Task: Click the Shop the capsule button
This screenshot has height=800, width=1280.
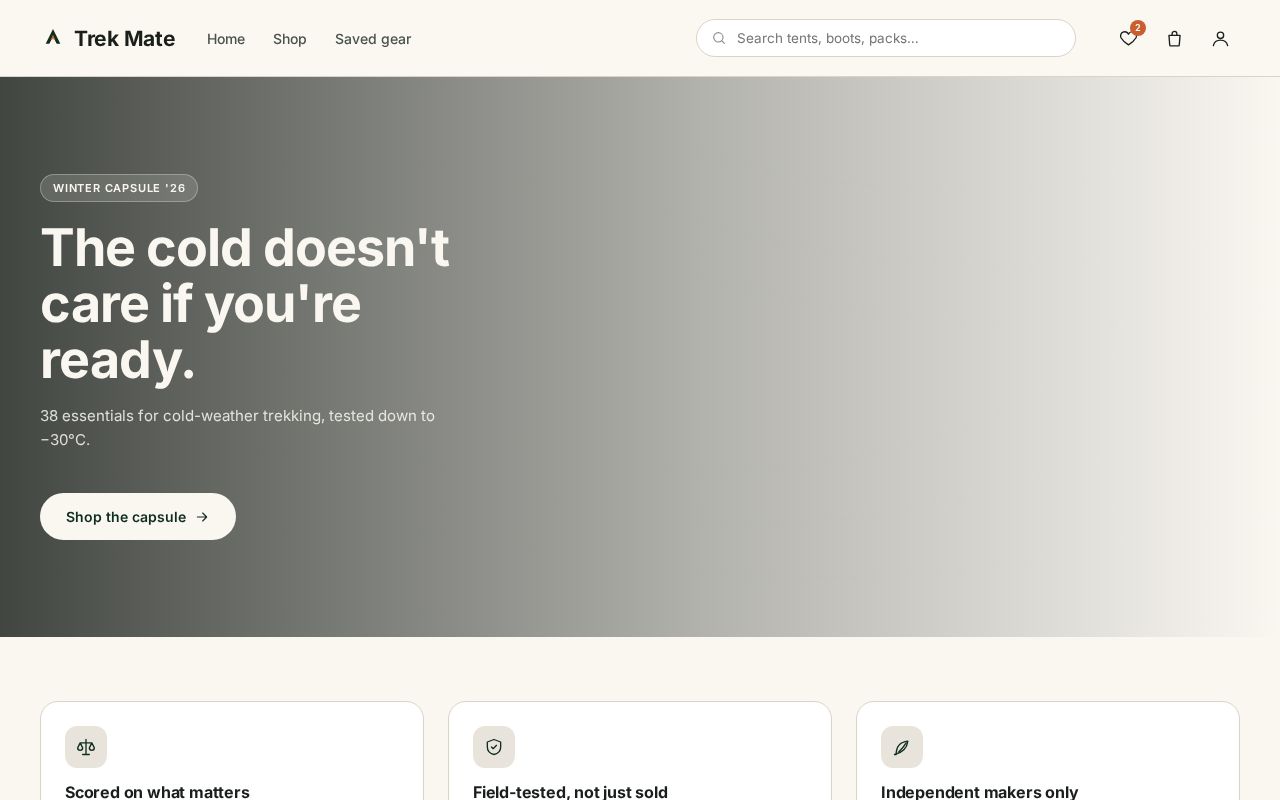Action: (x=138, y=516)
